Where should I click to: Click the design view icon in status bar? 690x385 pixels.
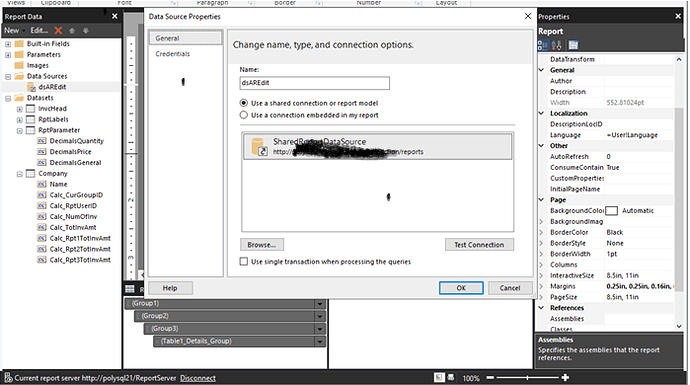(439, 378)
